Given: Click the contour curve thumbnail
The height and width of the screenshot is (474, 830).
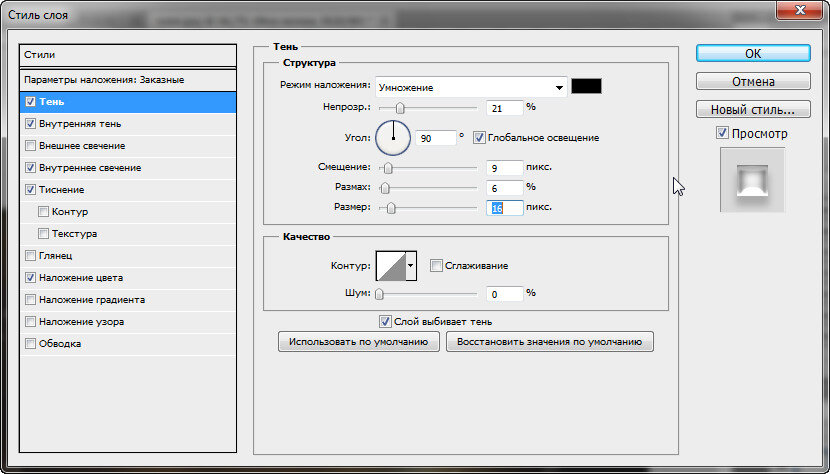Looking at the screenshot, I should (391, 266).
